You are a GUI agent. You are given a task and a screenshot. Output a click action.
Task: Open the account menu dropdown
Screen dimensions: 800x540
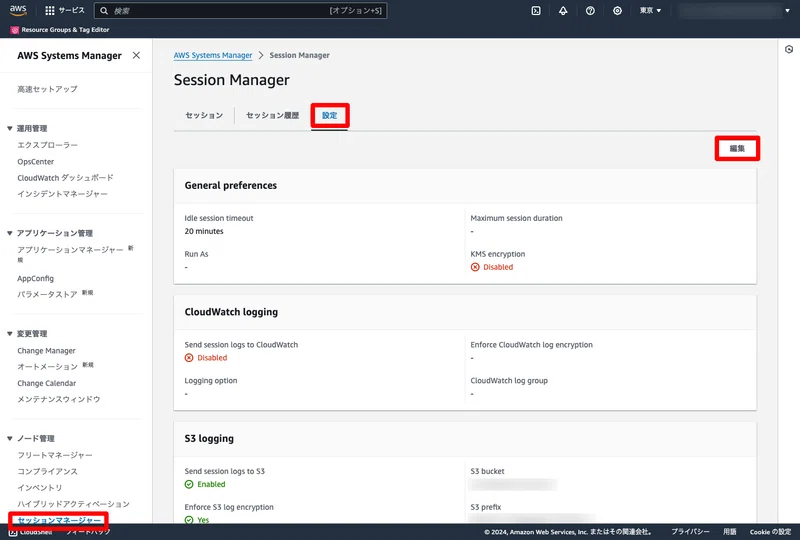coord(735,11)
